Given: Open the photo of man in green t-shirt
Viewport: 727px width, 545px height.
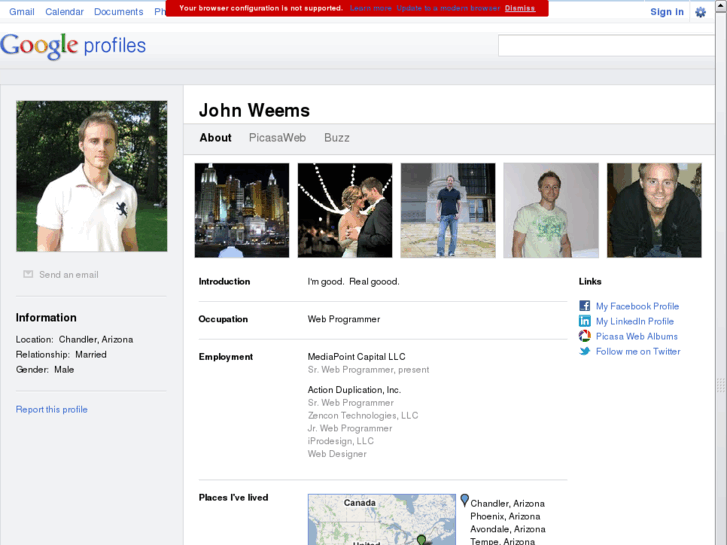Looking at the screenshot, I should coord(551,210).
